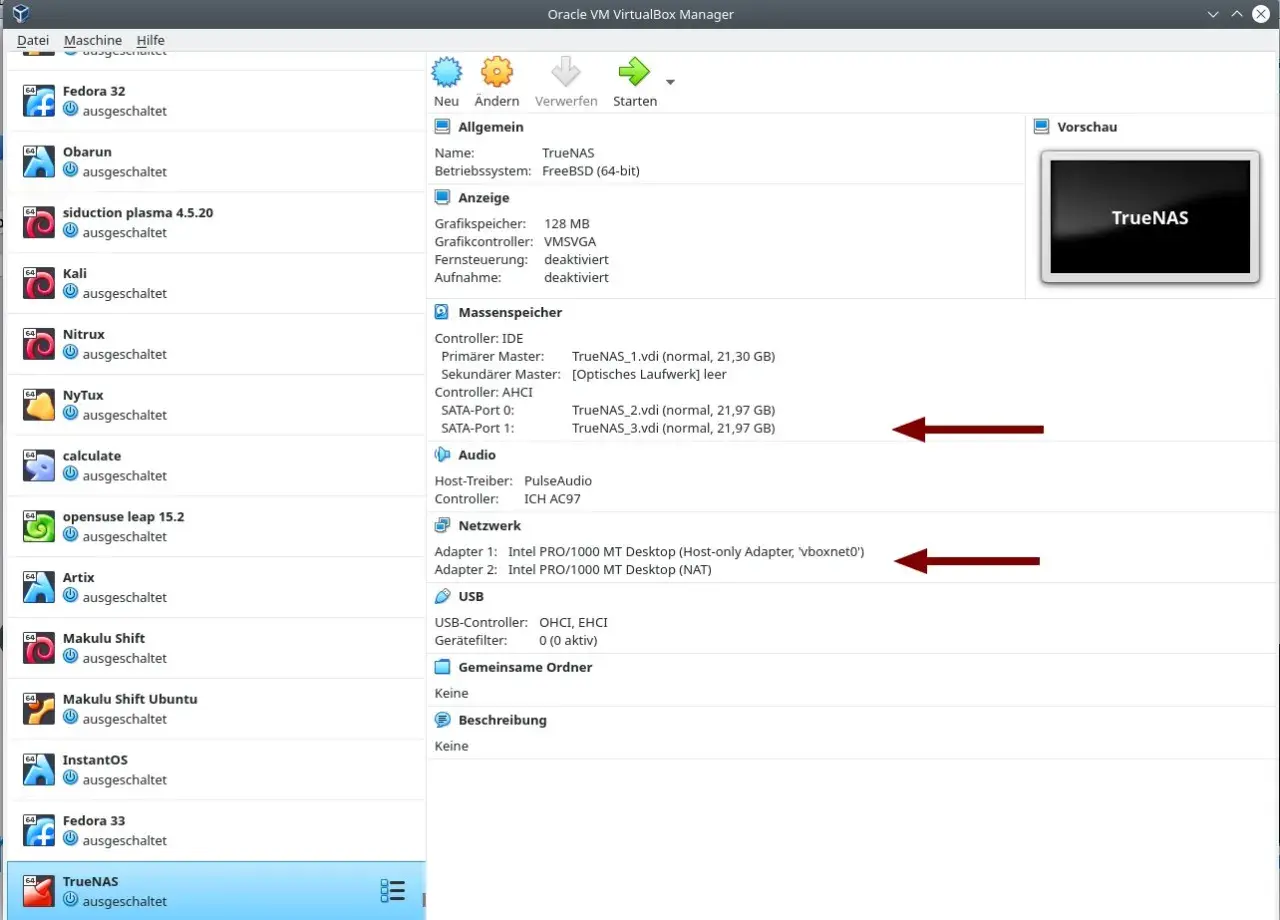
Task: Click the Neu (new VM) toolbar icon
Action: click(x=447, y=72)
